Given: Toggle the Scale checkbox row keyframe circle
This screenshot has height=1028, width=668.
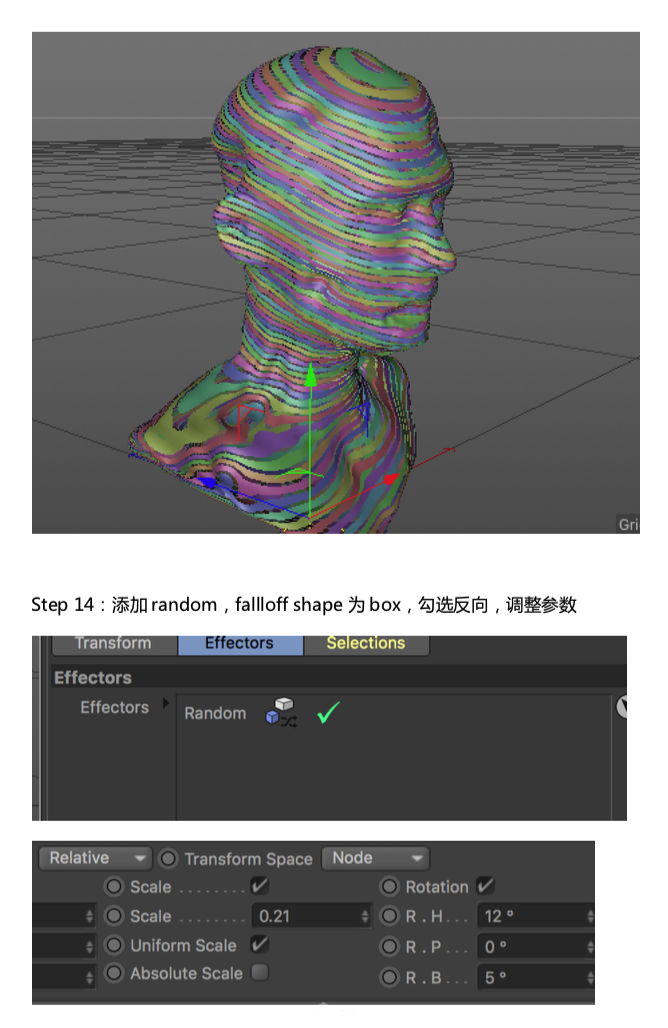Looking at the screenshot, I should coord(114,887).
